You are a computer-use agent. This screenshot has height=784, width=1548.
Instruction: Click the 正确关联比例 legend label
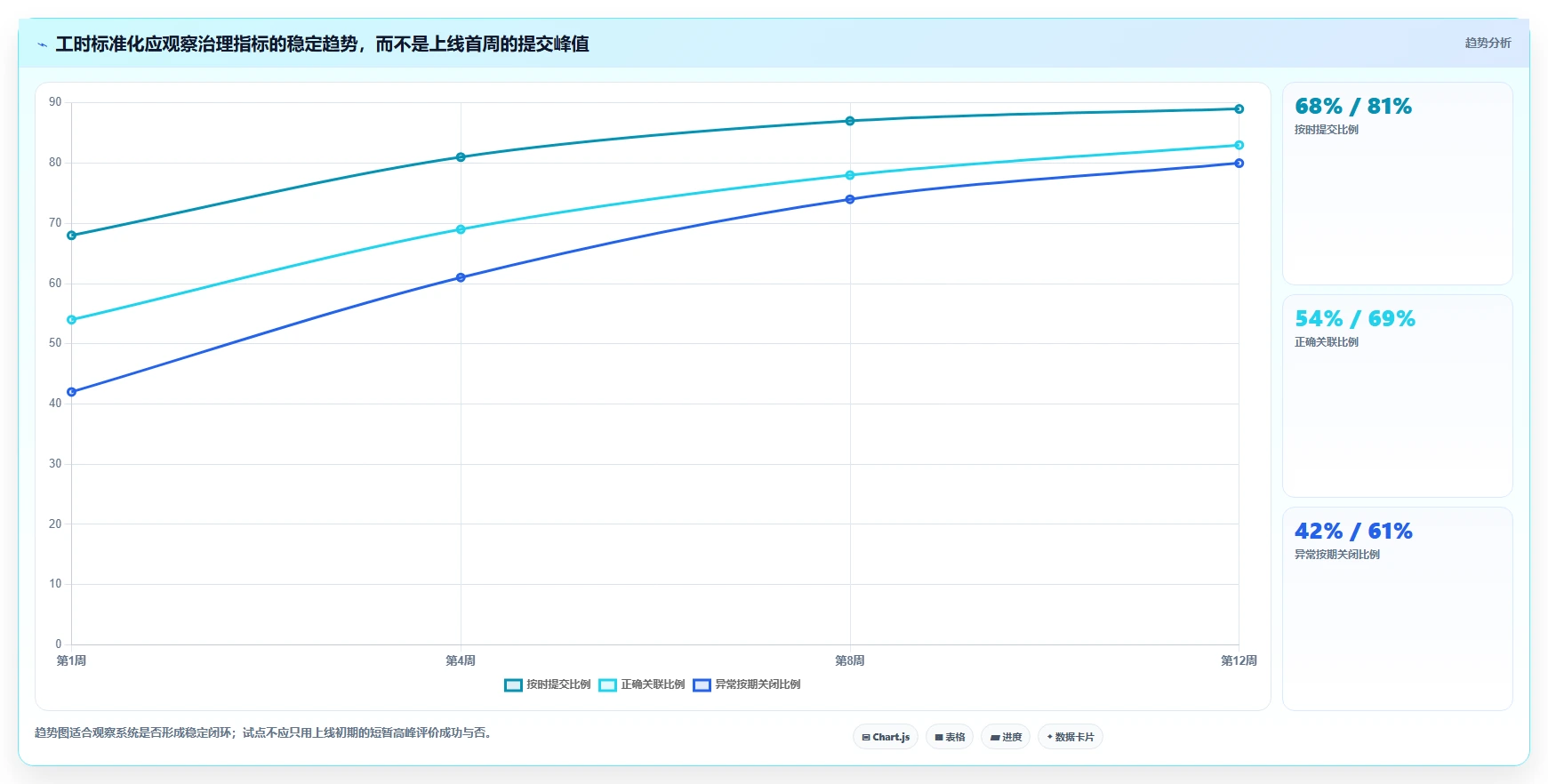(x=653, y=684)
